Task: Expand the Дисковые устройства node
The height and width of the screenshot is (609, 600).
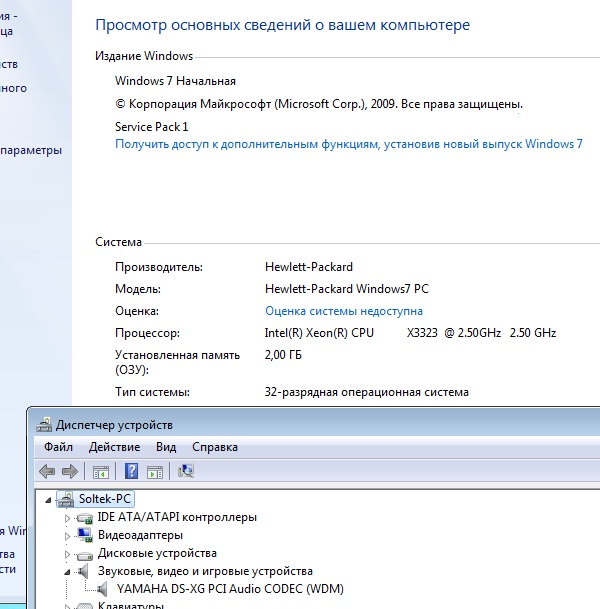Action: click(67, 554)
